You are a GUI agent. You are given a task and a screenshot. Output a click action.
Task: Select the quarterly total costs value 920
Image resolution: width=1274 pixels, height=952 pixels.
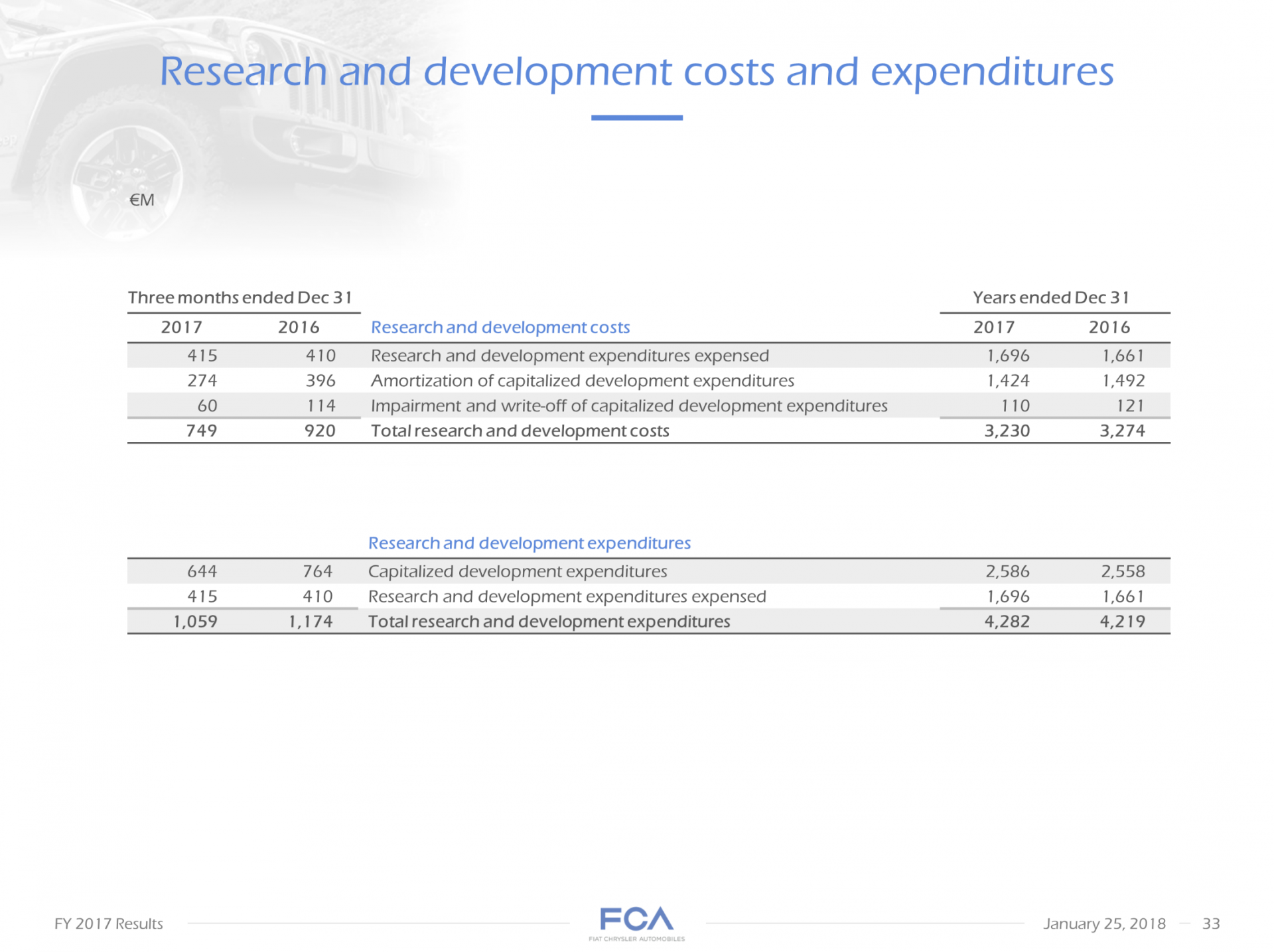(320, 431)
